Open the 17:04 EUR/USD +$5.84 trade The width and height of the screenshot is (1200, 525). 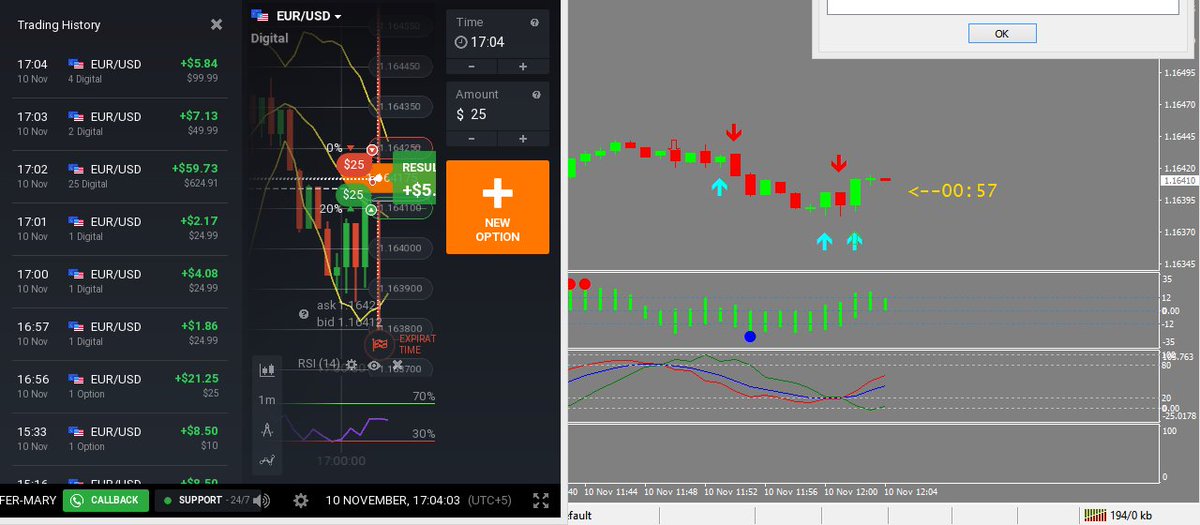click(x=119, y=70)
